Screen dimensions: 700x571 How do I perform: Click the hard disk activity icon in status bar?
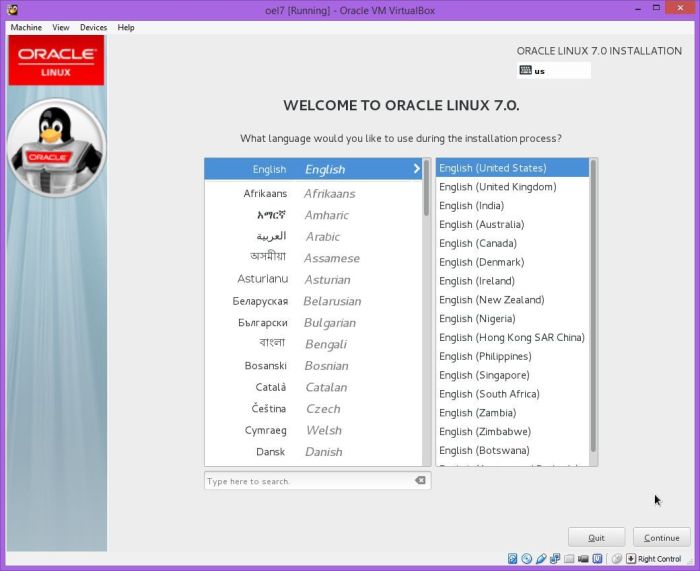(x=513, y=559)
